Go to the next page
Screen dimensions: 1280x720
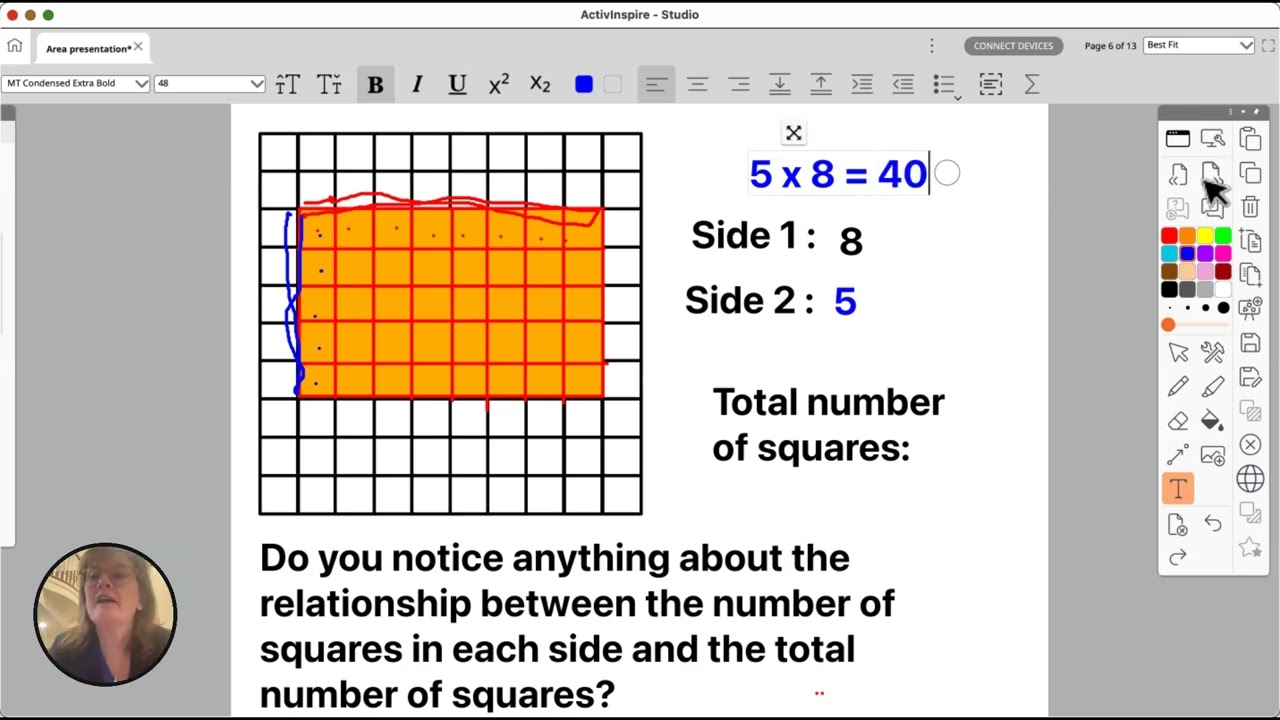tap(1211, 174)
